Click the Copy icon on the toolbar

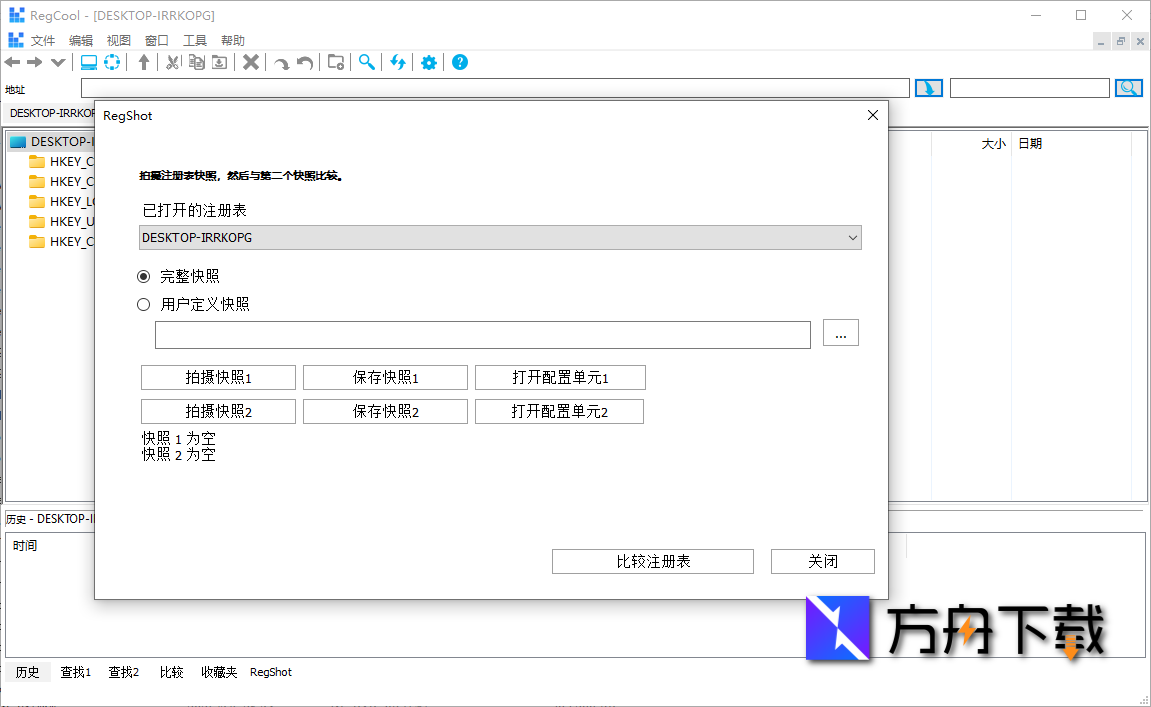[196, 62]
